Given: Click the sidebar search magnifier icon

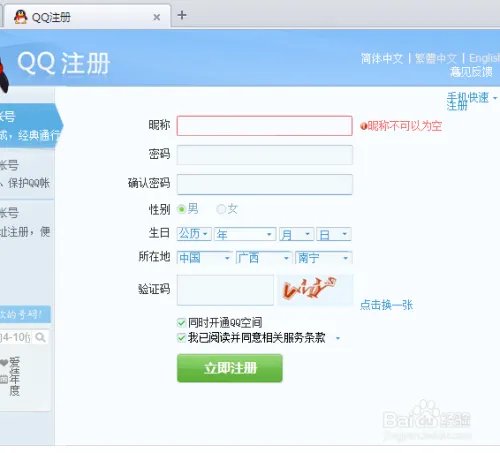Looking at the screenshot, I should tap(40, 337).
